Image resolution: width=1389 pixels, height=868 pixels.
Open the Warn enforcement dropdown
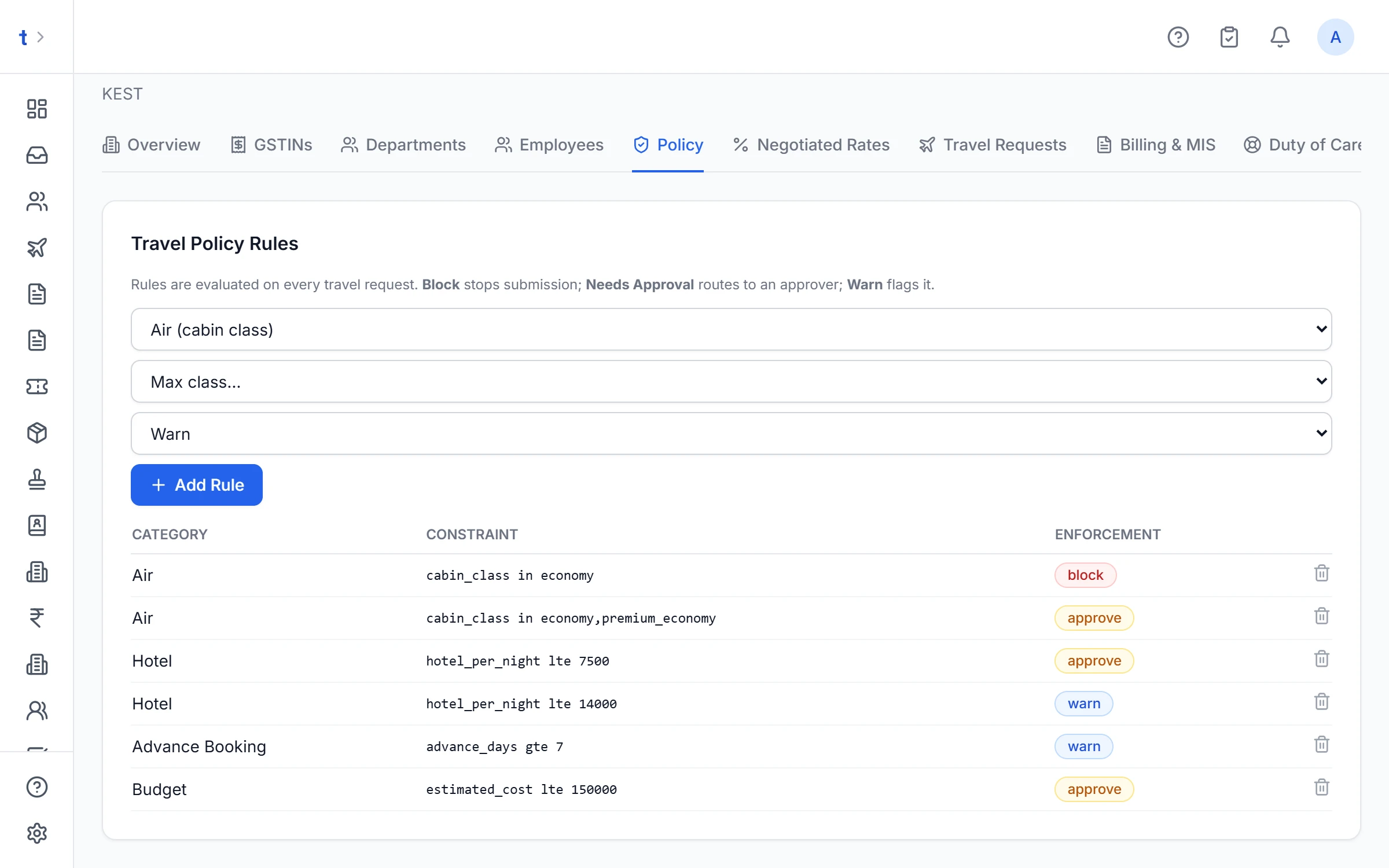731,433
